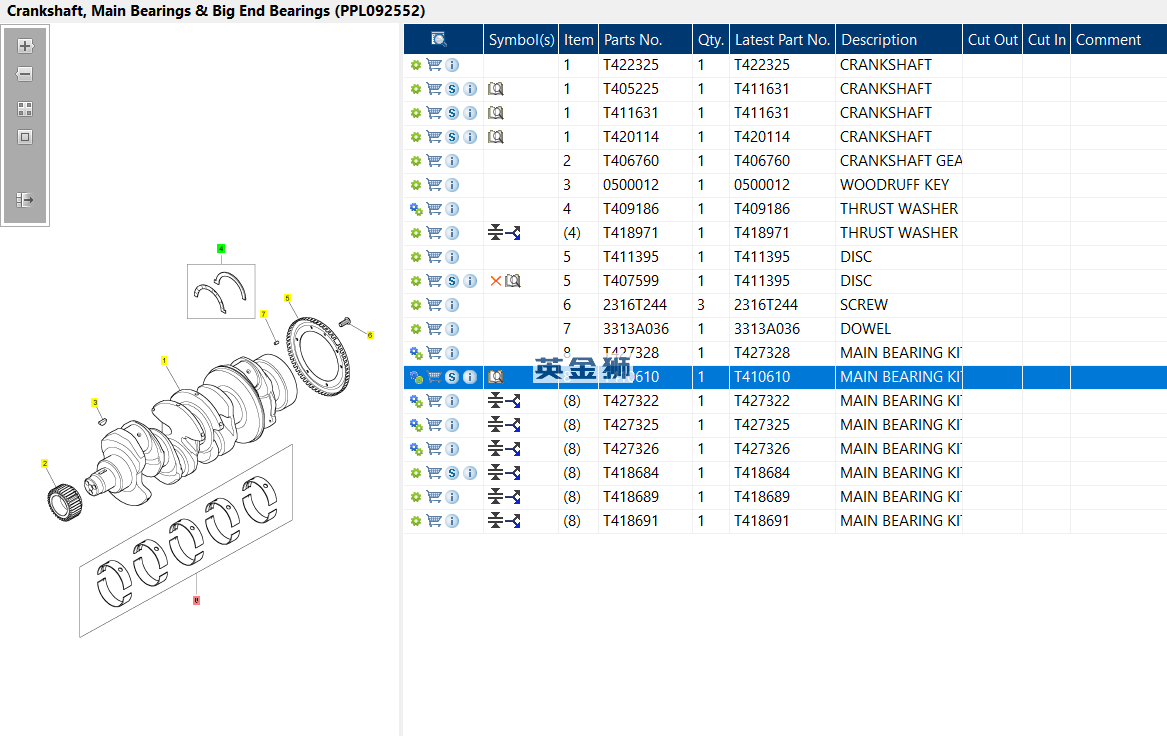The height and width of the screenshot is (736, 1167).
Task: Click the four-squares grid view icon
Action: point(25,109)
